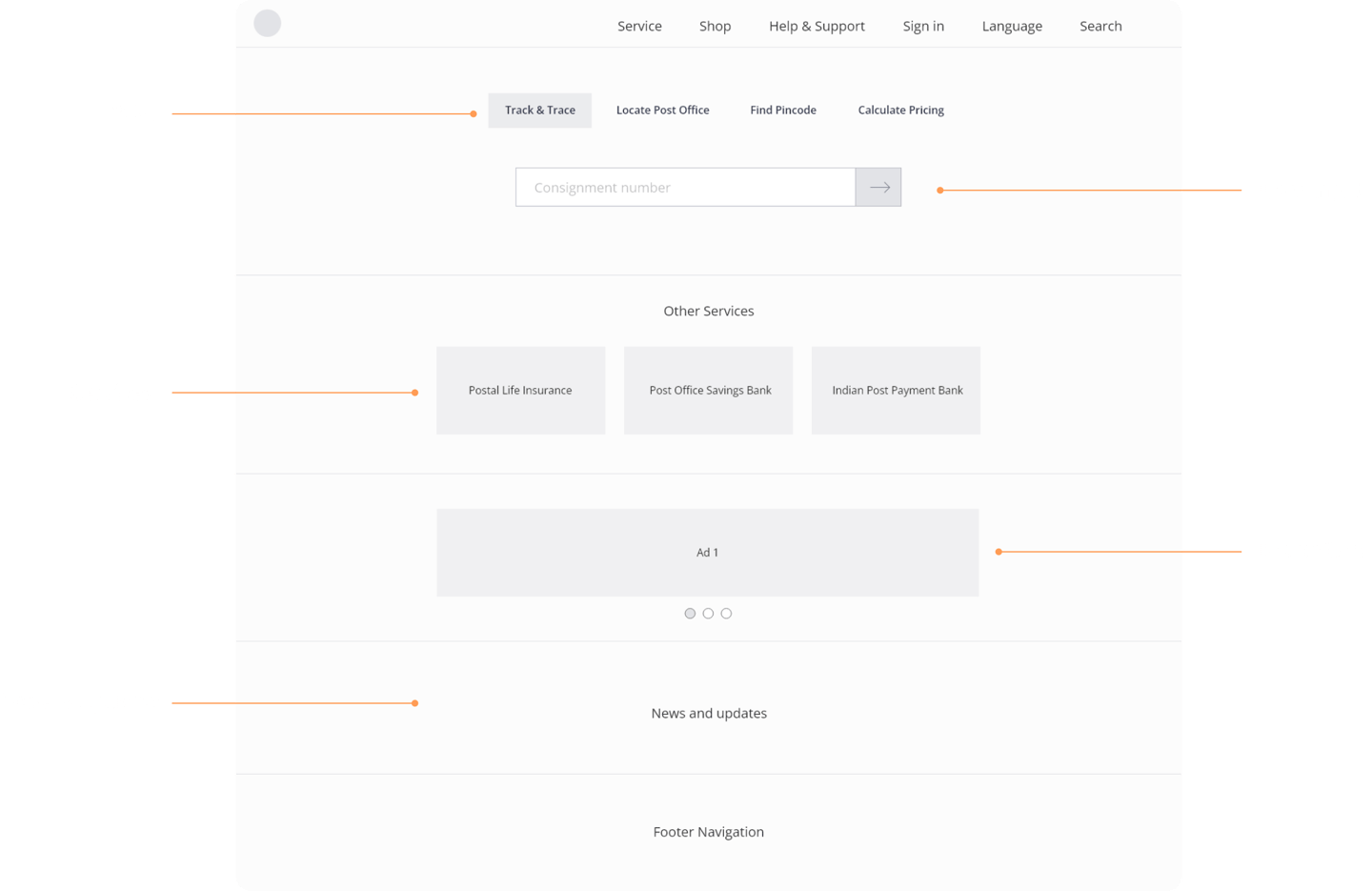Click the Ad 1 banner
The width and height of the screenshot is (1372, 891).
coord(707,553)
